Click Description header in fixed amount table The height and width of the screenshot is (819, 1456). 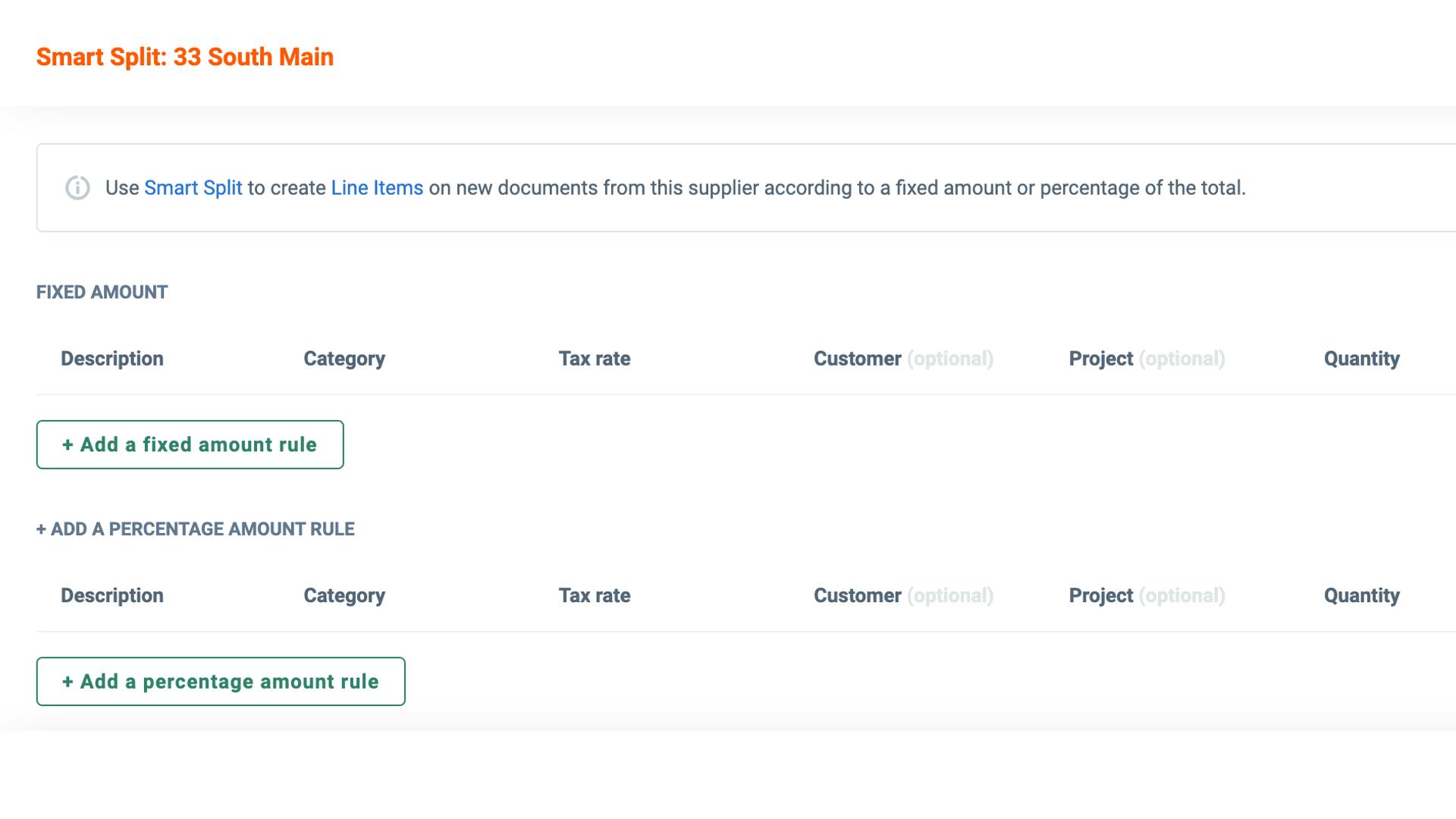[112, 359]
